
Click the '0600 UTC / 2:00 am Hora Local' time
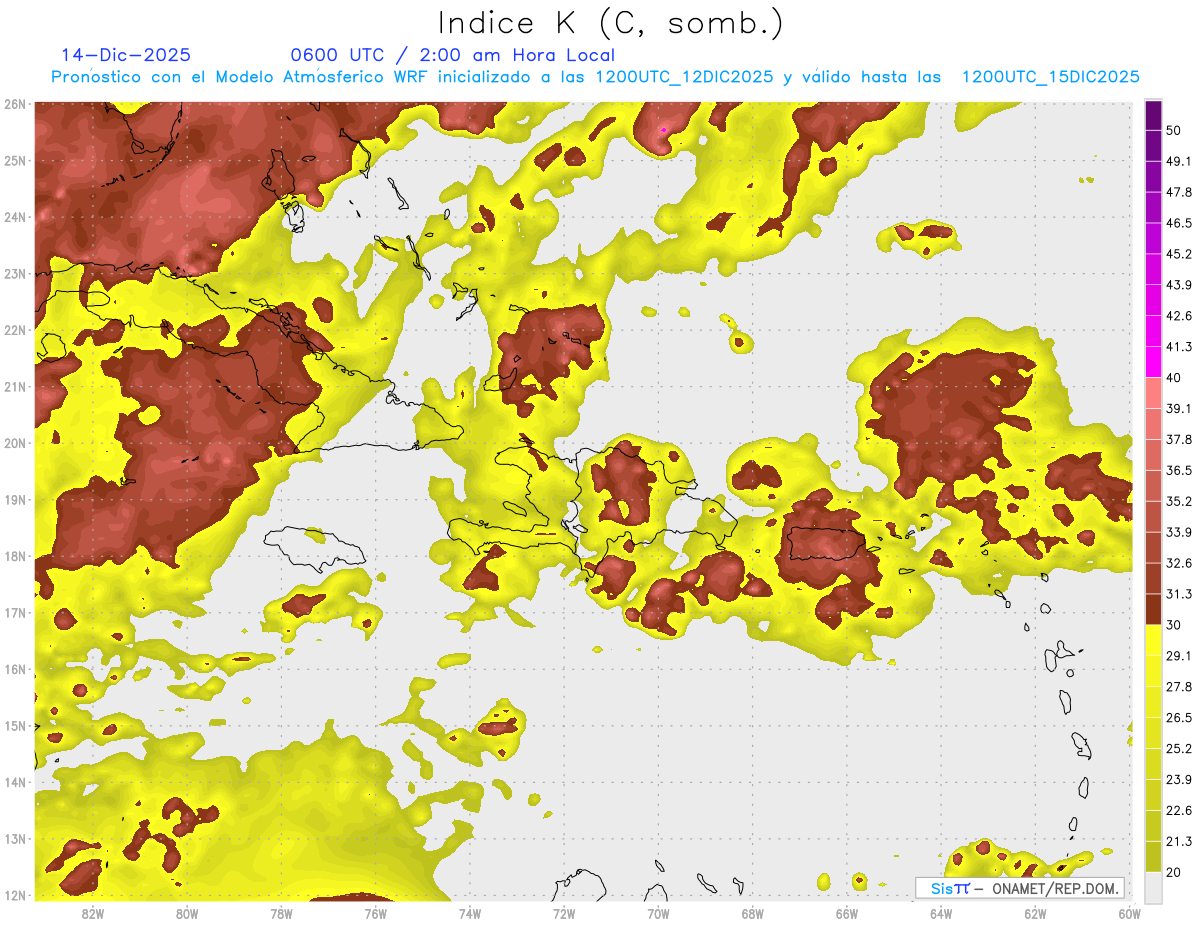452,55
